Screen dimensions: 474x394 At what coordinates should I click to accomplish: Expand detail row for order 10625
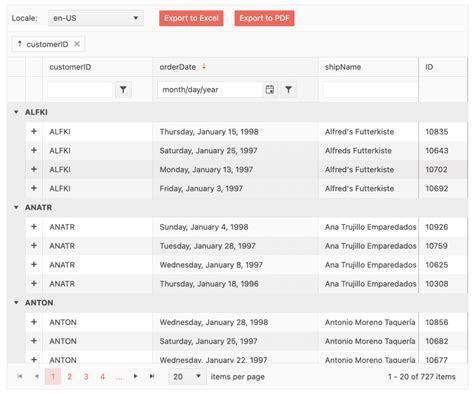point(34,265)
